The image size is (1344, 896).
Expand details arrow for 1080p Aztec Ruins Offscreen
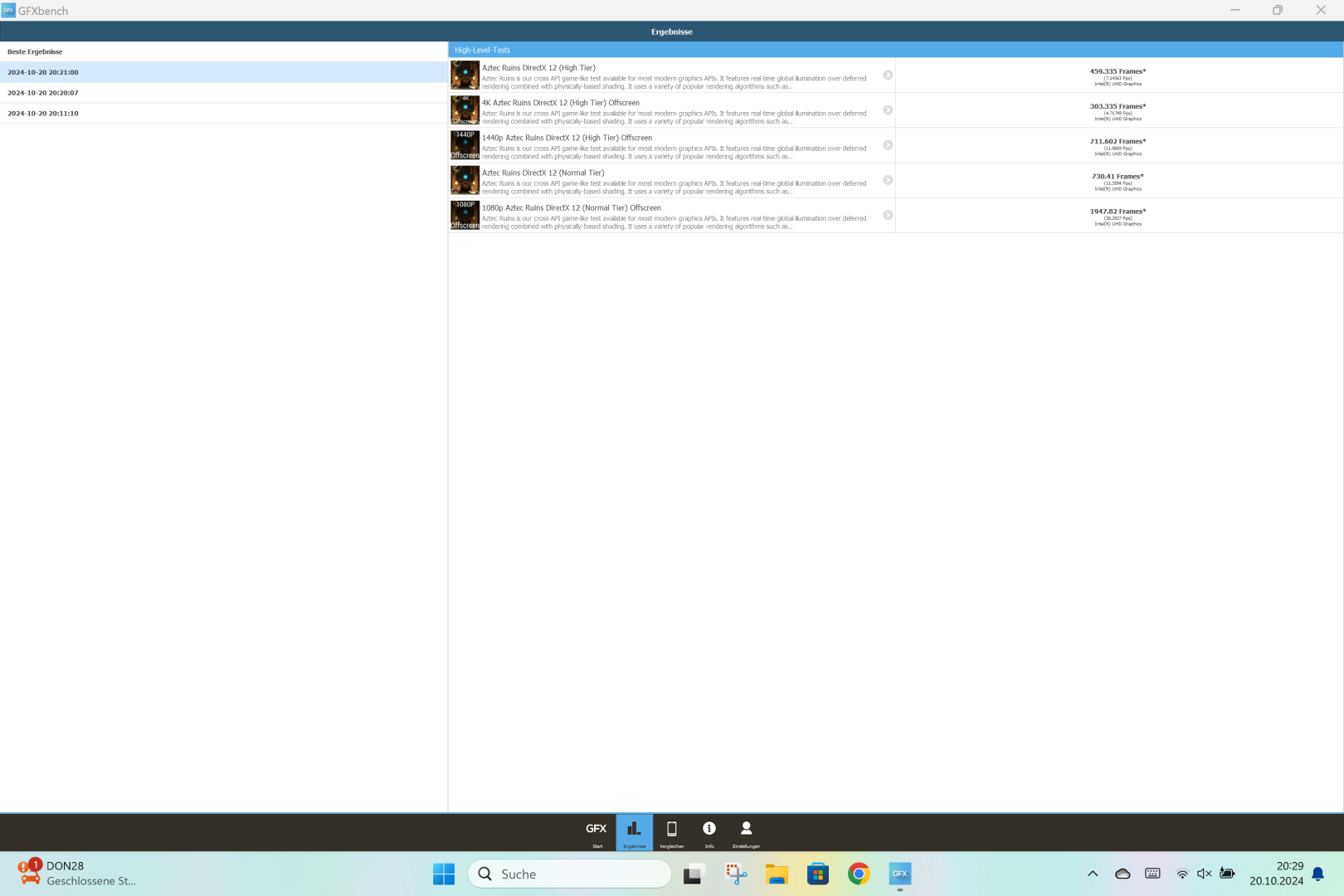coord(888,215)
